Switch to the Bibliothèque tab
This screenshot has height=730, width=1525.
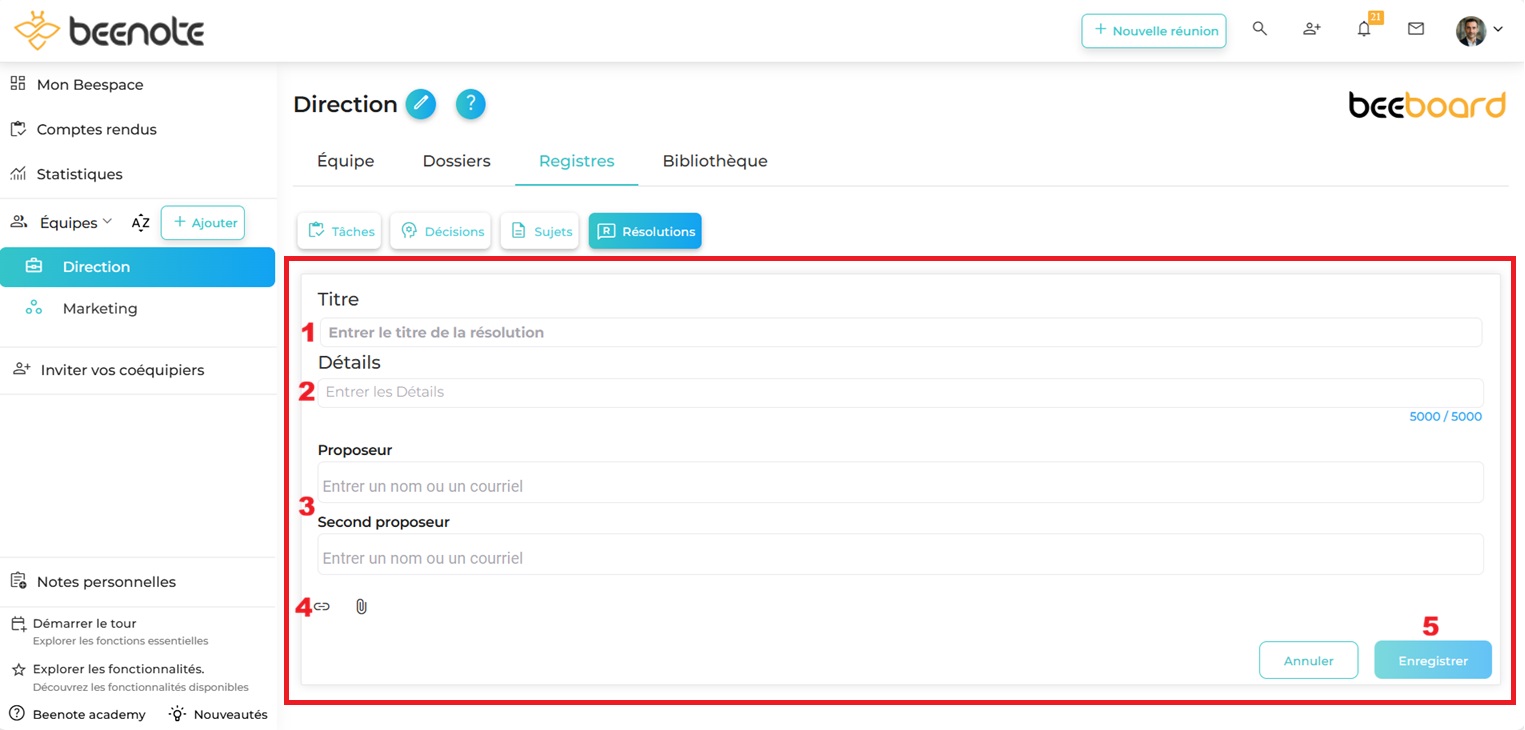tap(715, 161)
